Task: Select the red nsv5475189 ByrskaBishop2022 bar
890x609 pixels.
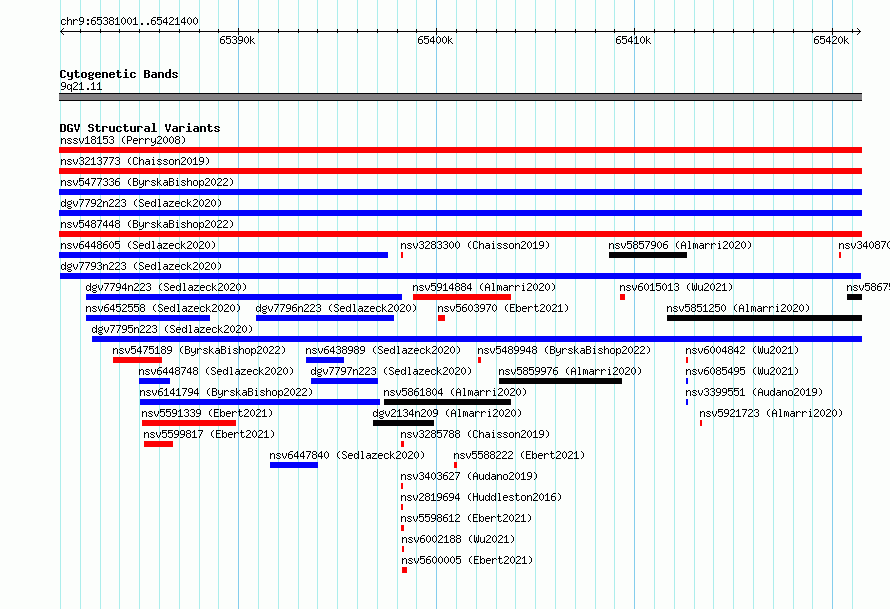Action: (137, 360)
